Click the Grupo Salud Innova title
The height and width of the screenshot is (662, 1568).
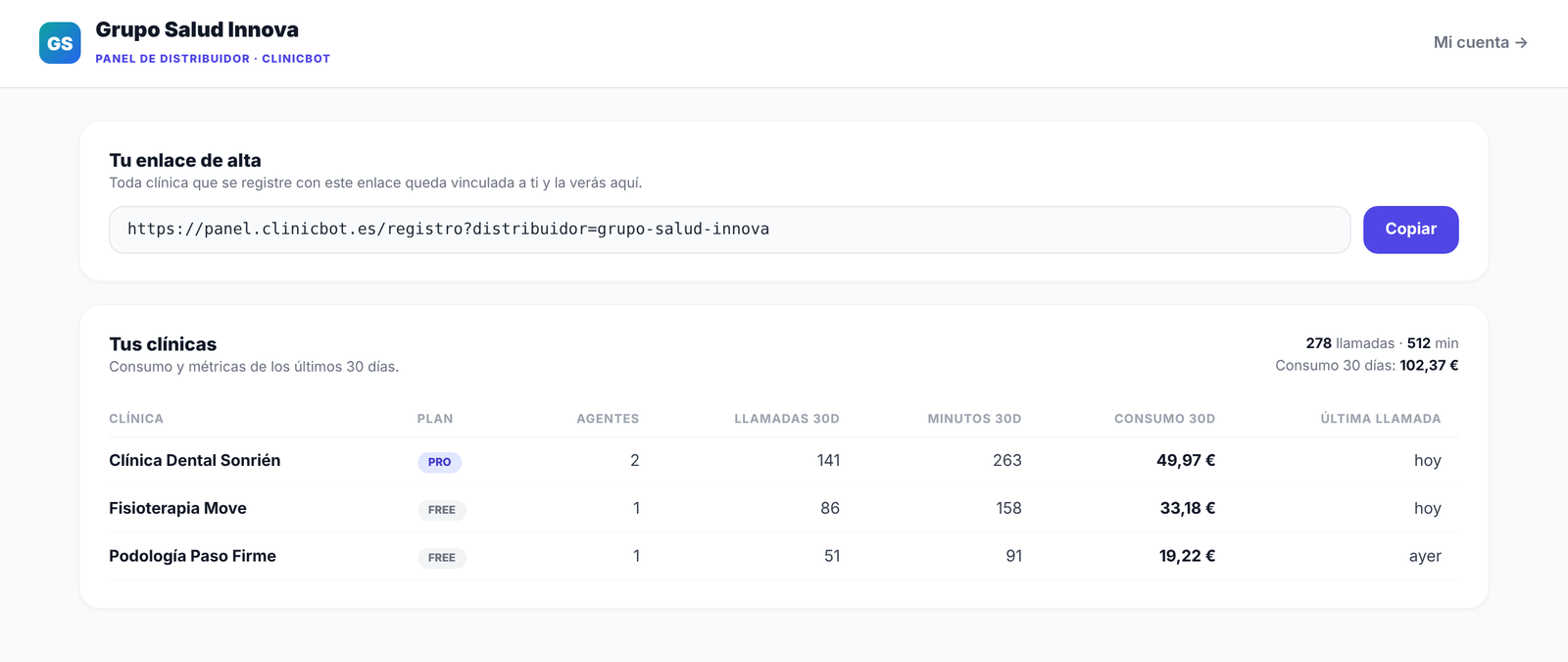click(x=197, y=29)
